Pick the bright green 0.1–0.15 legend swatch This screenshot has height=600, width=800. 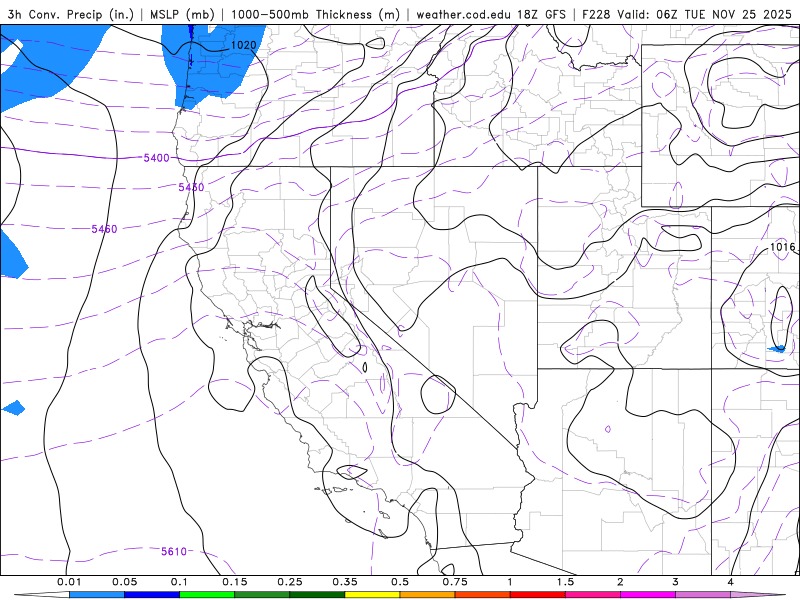(207, 595)
